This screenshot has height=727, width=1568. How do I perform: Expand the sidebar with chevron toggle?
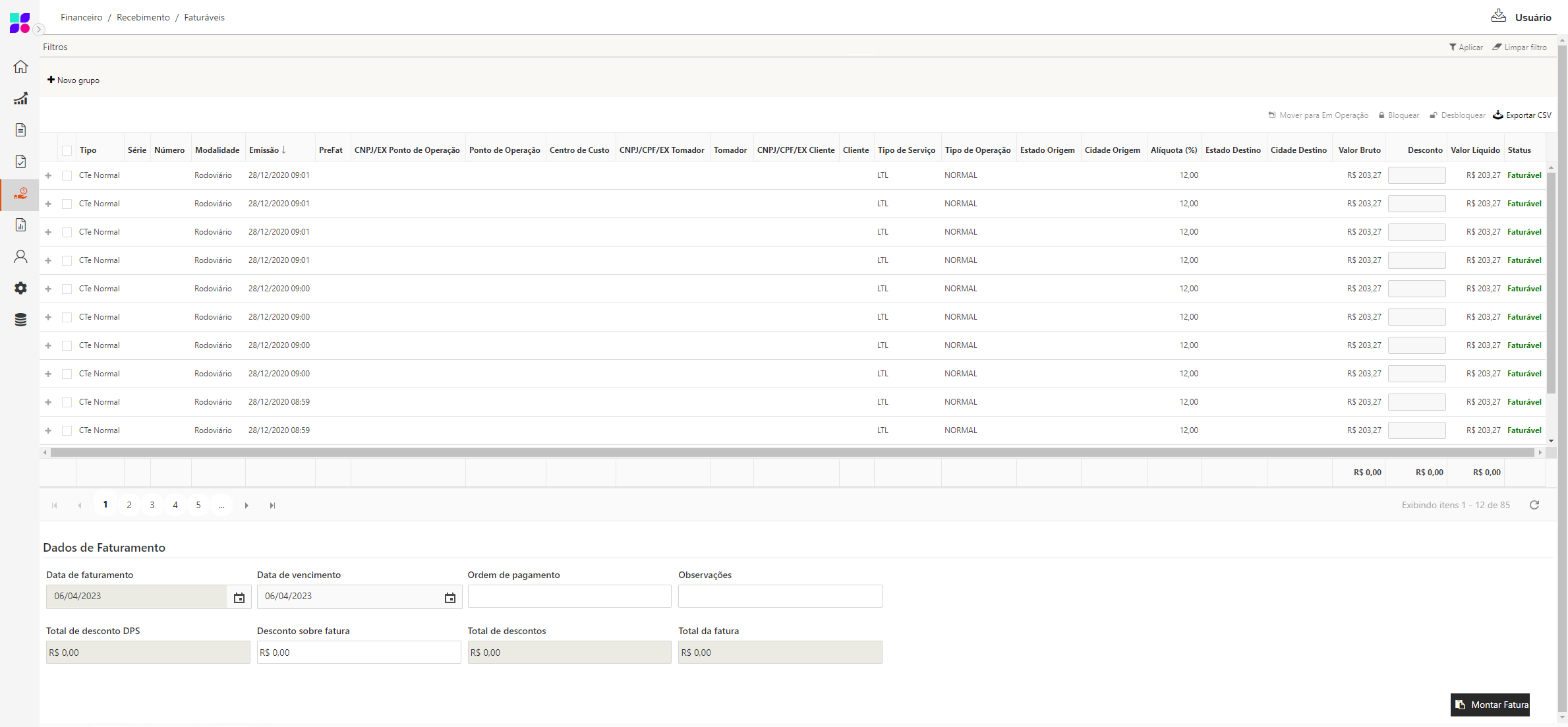pyautogui.click(x=39, y=29)
